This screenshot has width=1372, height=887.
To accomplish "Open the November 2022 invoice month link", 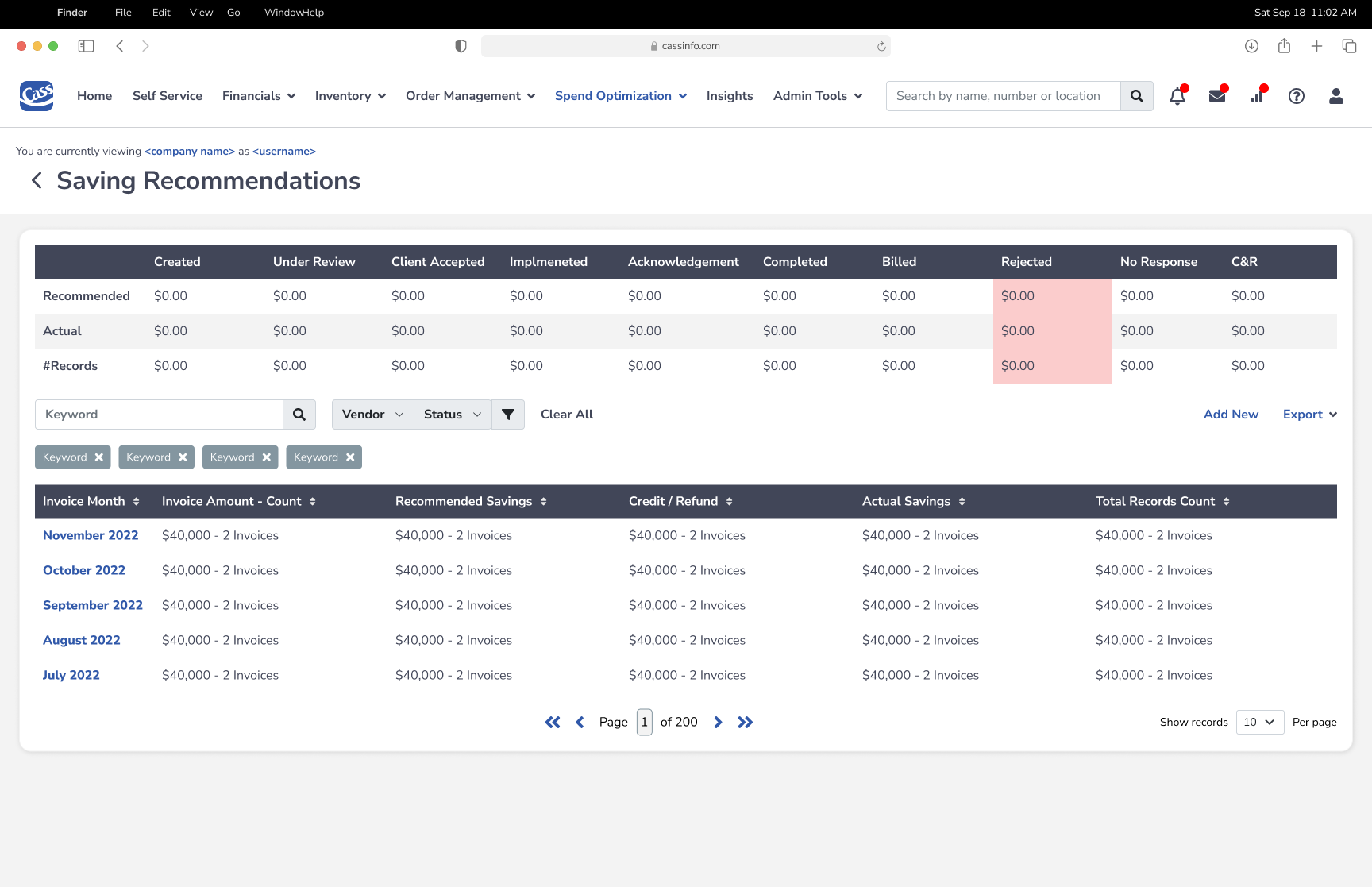I will tap(91, 536).
